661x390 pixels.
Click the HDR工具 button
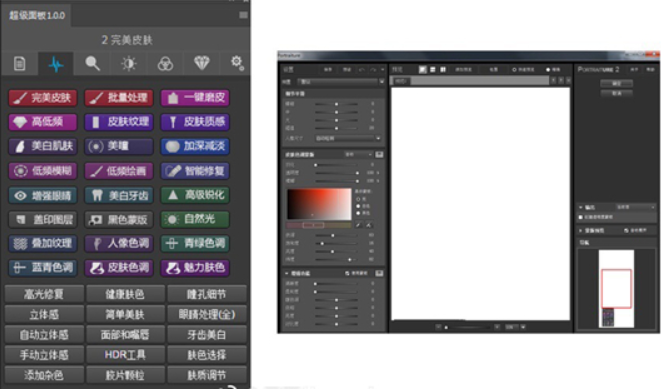125,355
